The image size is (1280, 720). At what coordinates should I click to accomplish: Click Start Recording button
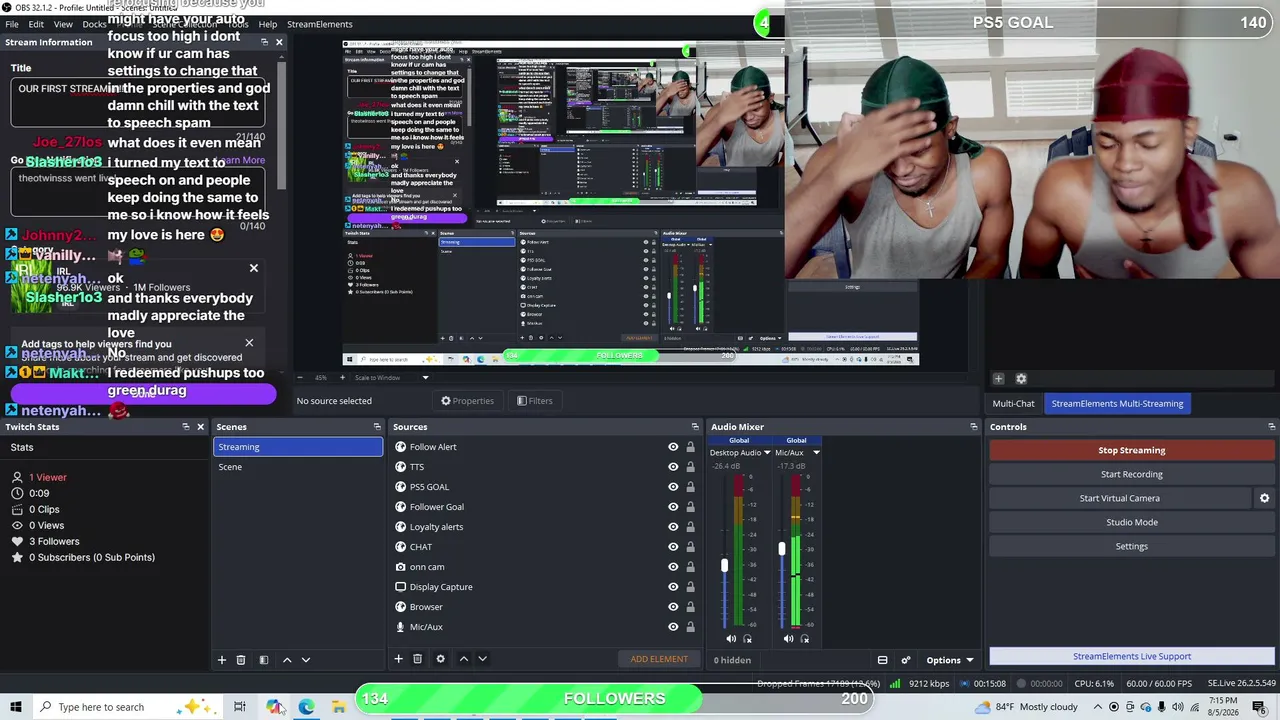(x=1132, y=474)
